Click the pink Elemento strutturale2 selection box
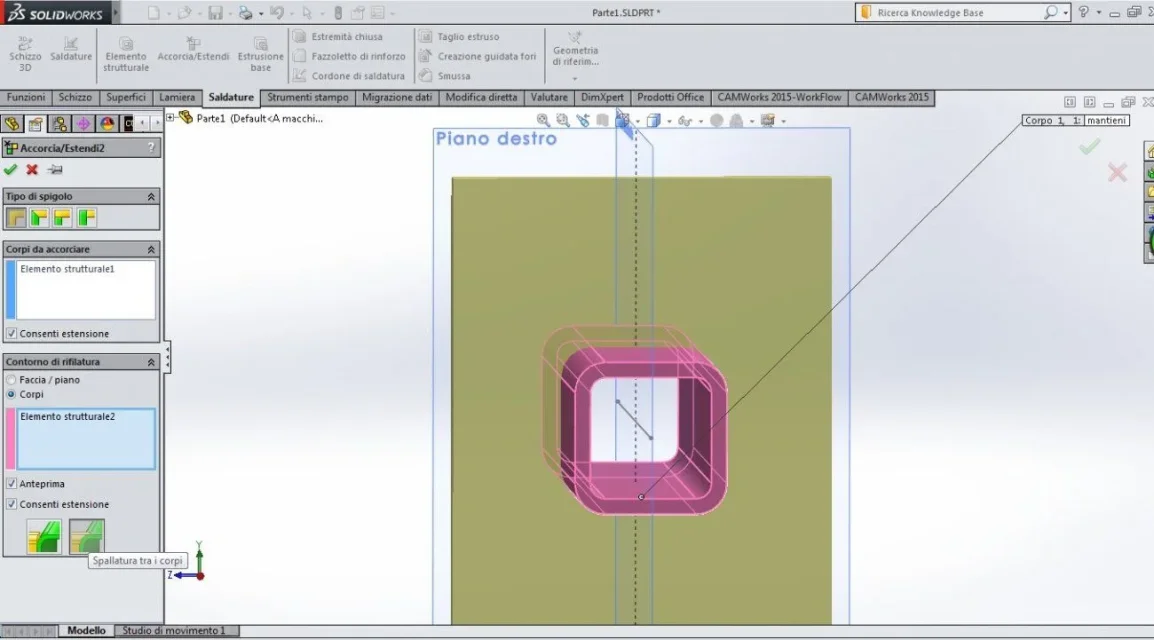The width and height of the screenshot is (1154, 640). (x=86, y=439)
